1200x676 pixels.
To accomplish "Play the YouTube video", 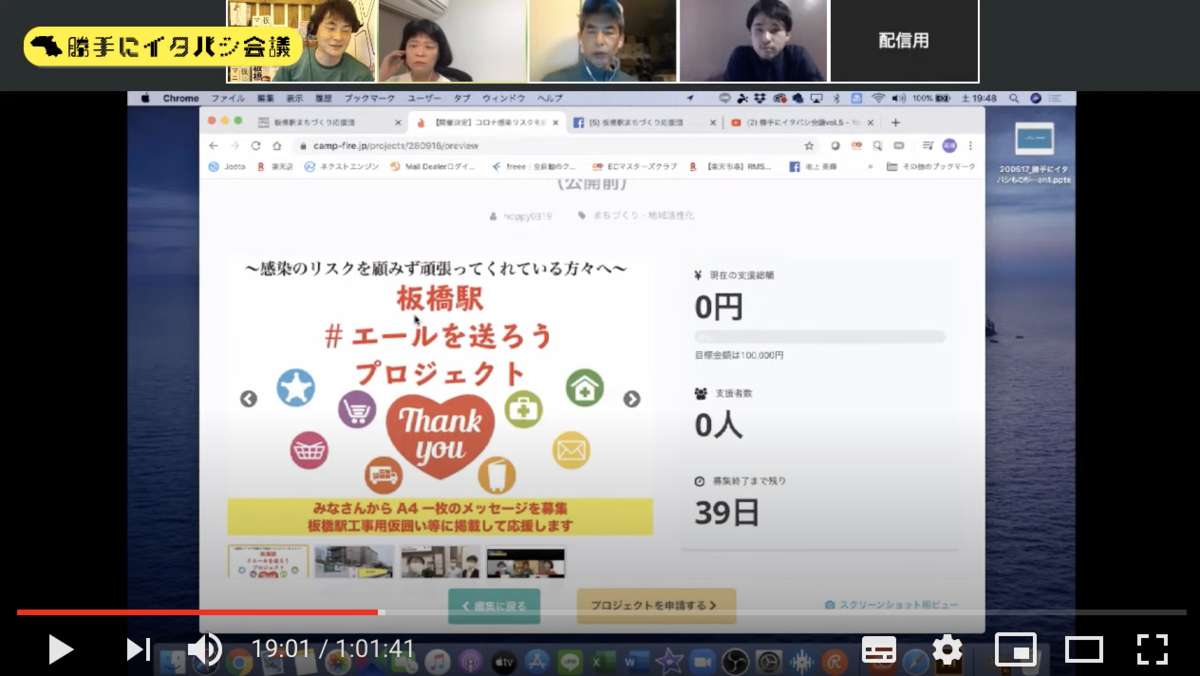I will coord(60,650).
